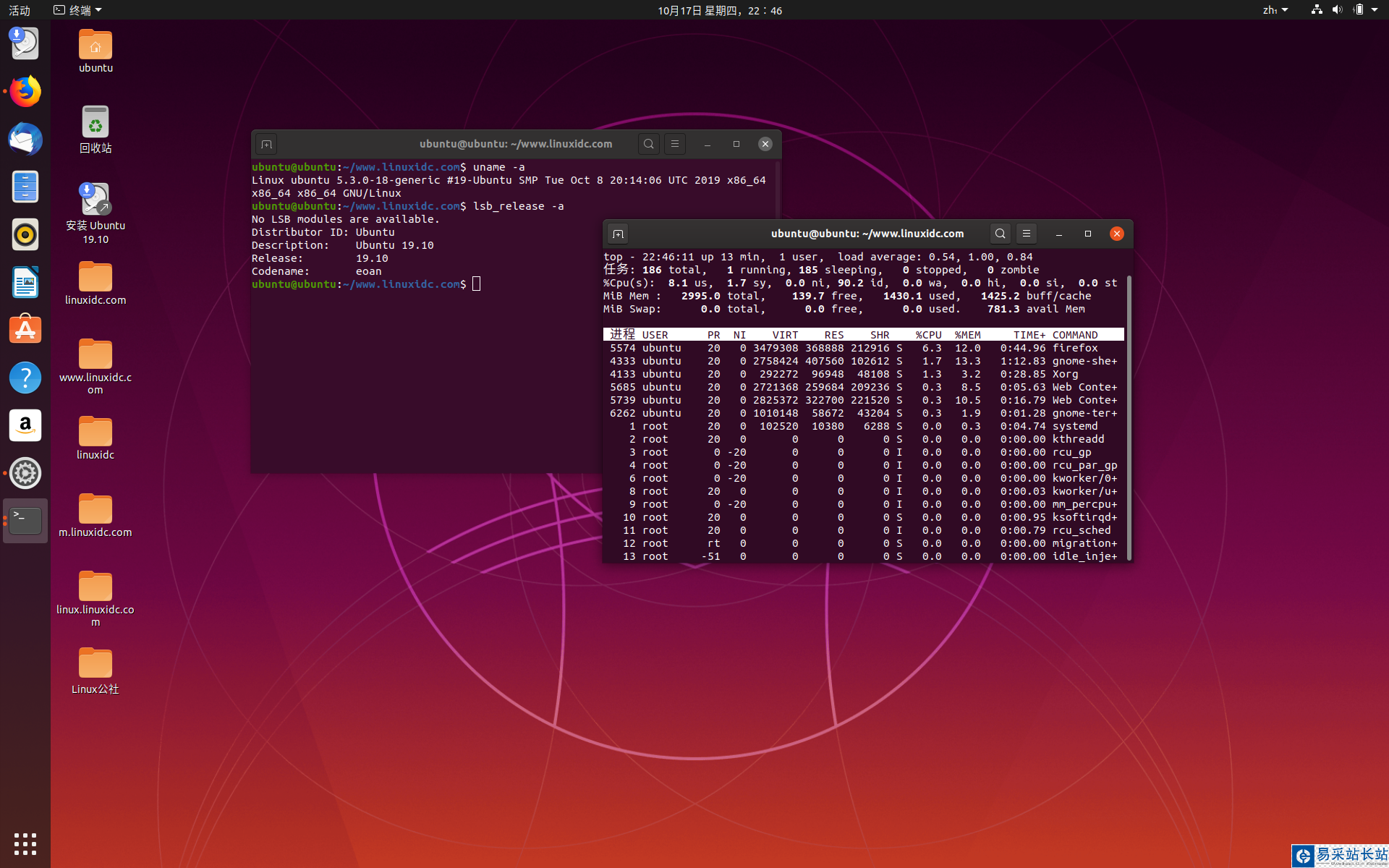The width and height of the screenshot is (1389, 868).
Task: Open Rhythmbox music player in dock
Action: [25, 234]
